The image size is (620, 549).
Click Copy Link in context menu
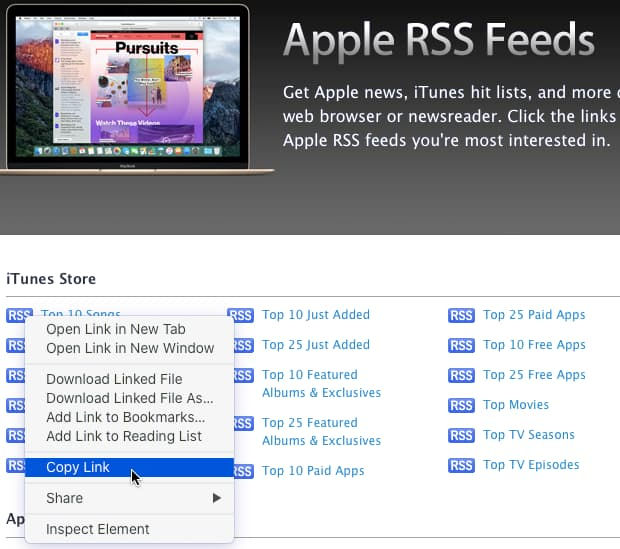pyautogui.click(x=129, y=468)
